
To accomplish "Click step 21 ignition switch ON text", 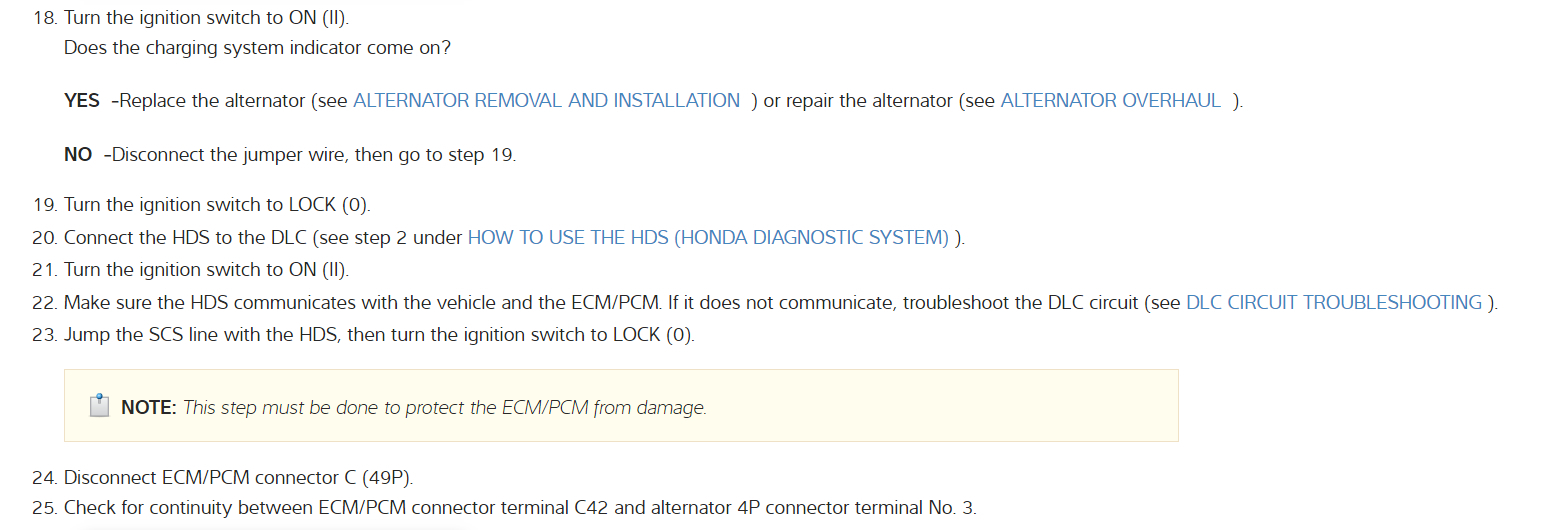I will coord(207,270).
